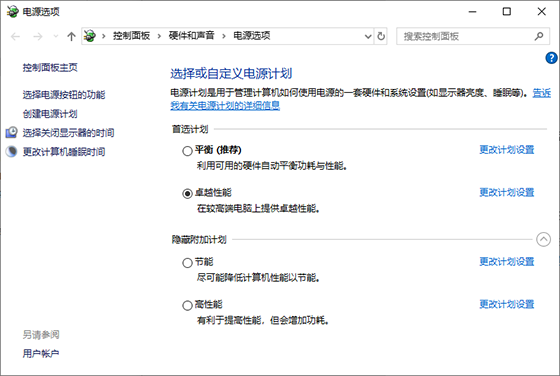The width and height of the screenshot is (560, 376).
Task: Maximize the 电源选项 window
Action: (506, 12)
